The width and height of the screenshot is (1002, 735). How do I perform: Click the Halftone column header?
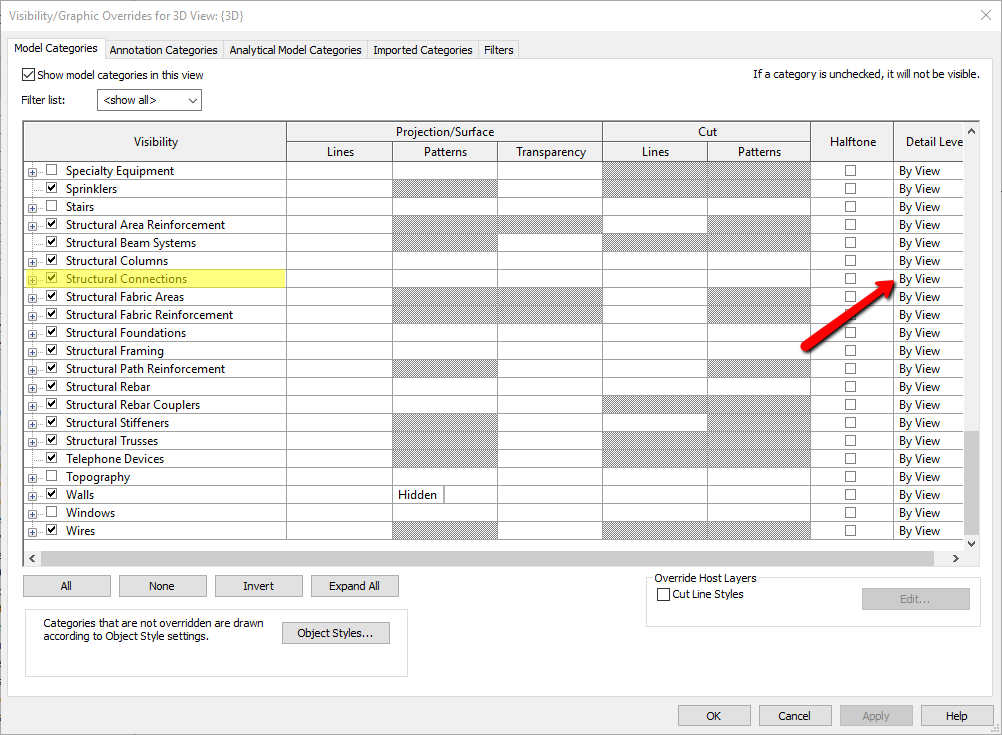click(x=852, y=141)
